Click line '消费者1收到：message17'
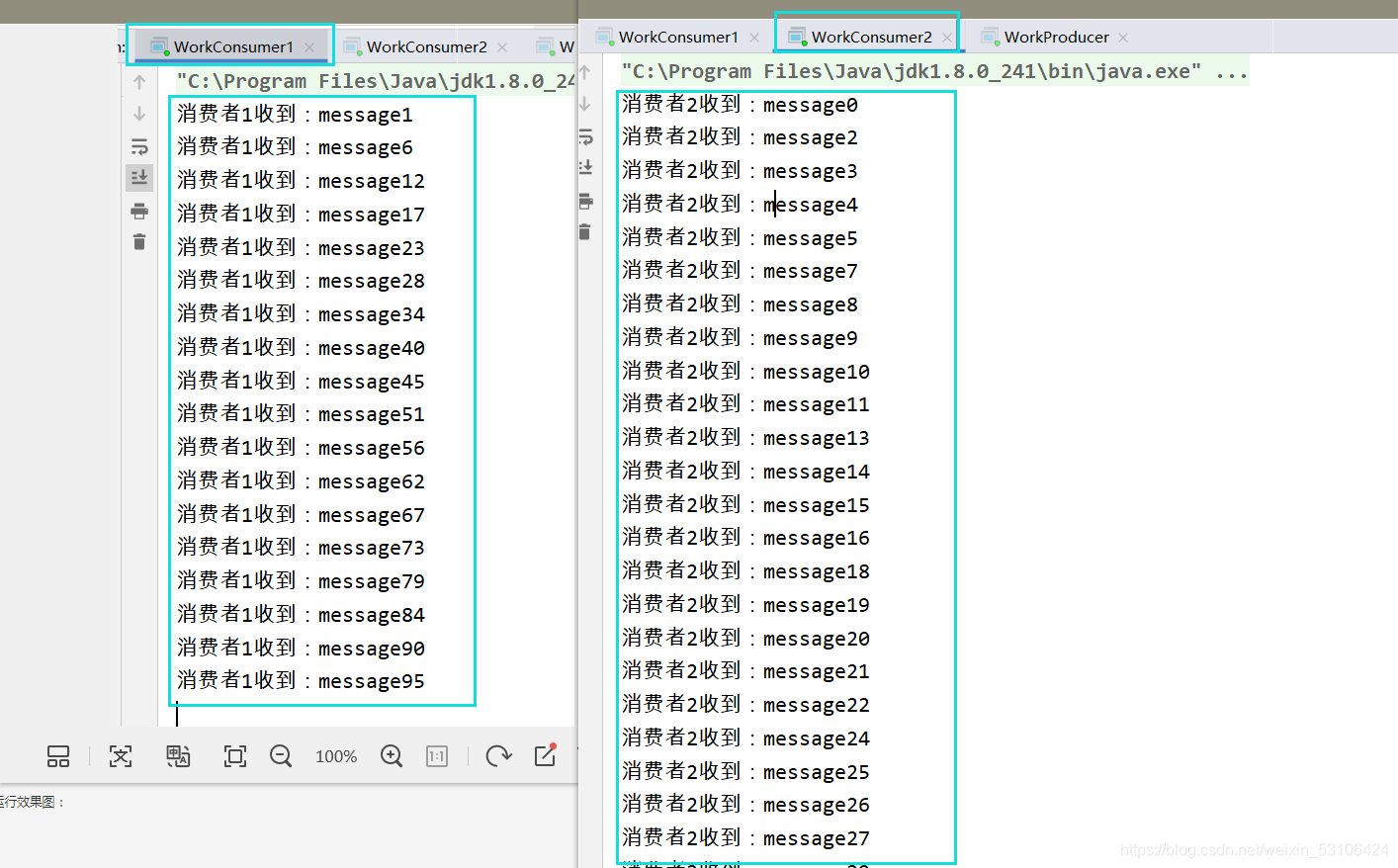The height and width of the screenshot is (868, 1398). [301, 215]
